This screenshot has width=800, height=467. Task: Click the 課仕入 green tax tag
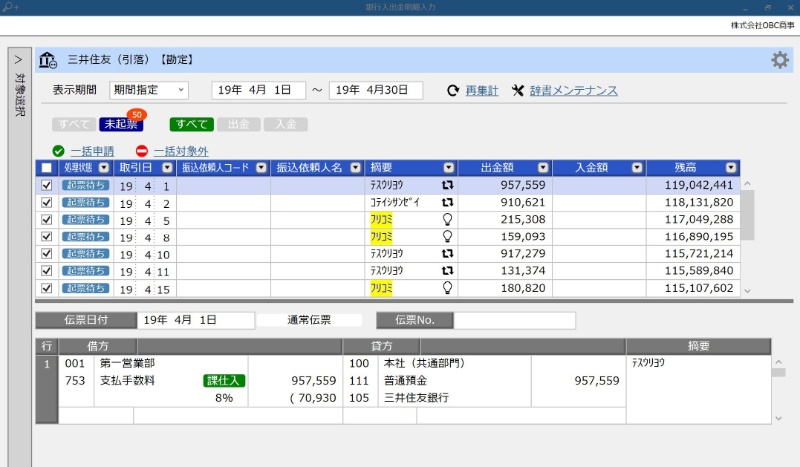tap(224, 381)
